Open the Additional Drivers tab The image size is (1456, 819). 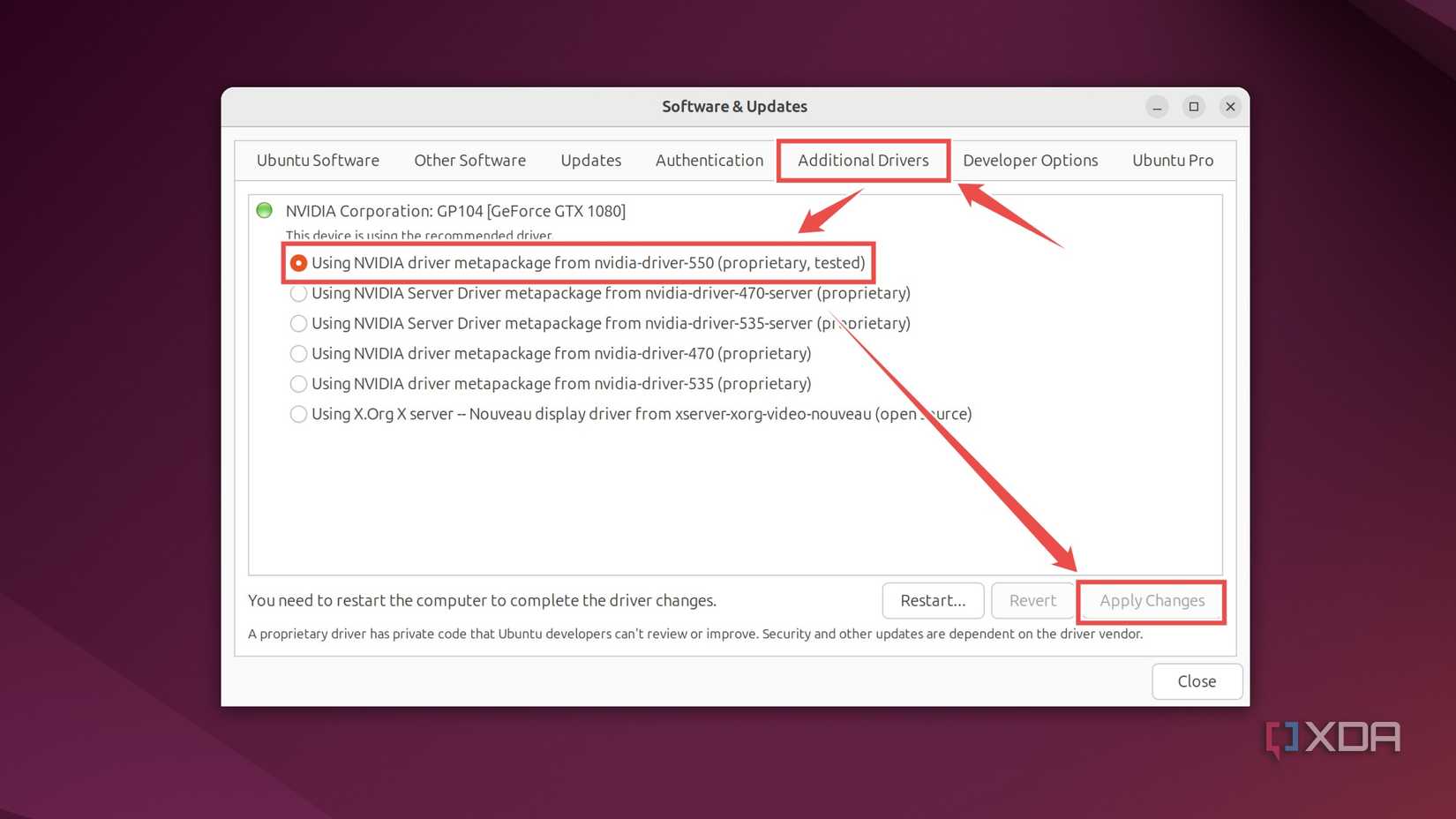coord(863,161)
